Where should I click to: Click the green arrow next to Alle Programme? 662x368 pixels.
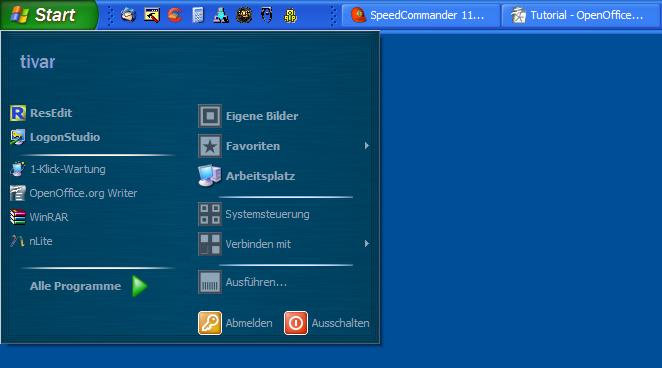pyautogui.click(x=139, y=286)
